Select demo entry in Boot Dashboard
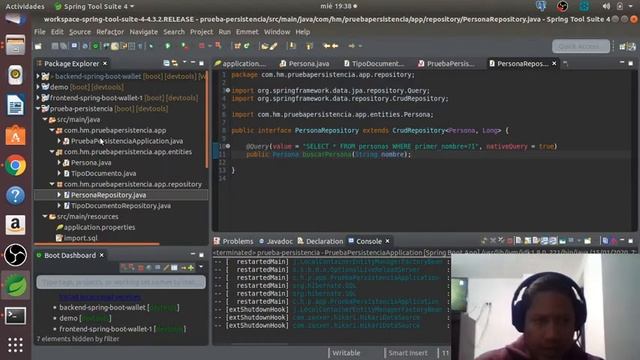Viewport: 640px width, 360px height. [x=68, y=318]
